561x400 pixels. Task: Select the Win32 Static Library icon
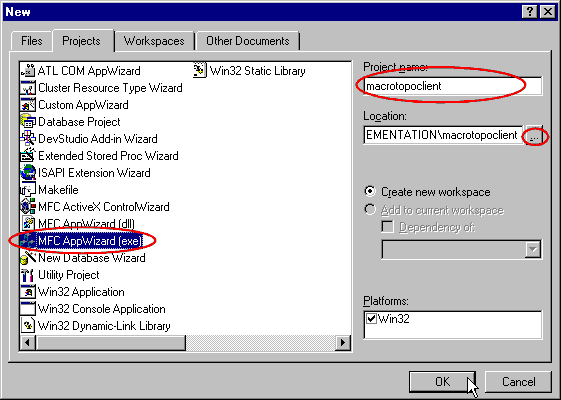[x=200, y=70]
